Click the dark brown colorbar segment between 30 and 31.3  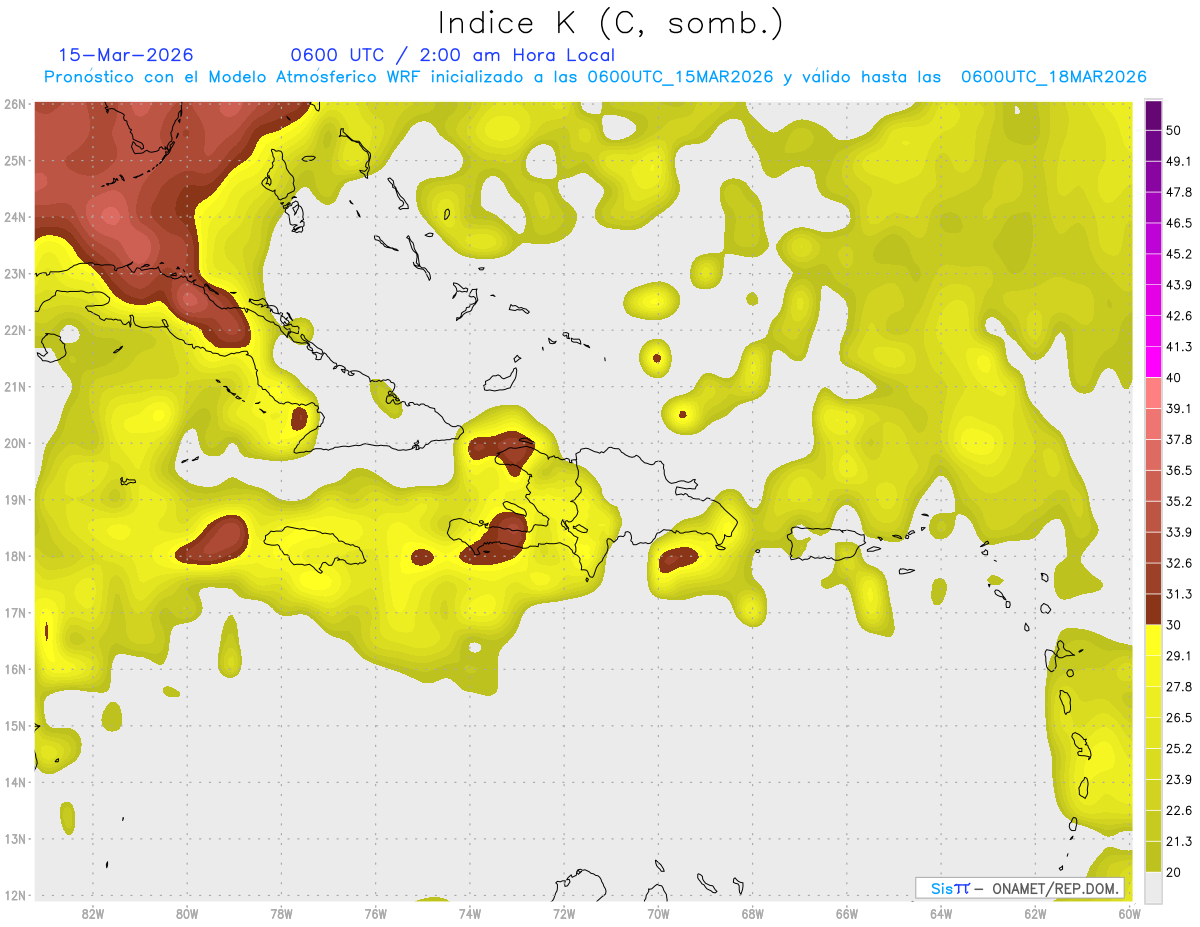1153,609
